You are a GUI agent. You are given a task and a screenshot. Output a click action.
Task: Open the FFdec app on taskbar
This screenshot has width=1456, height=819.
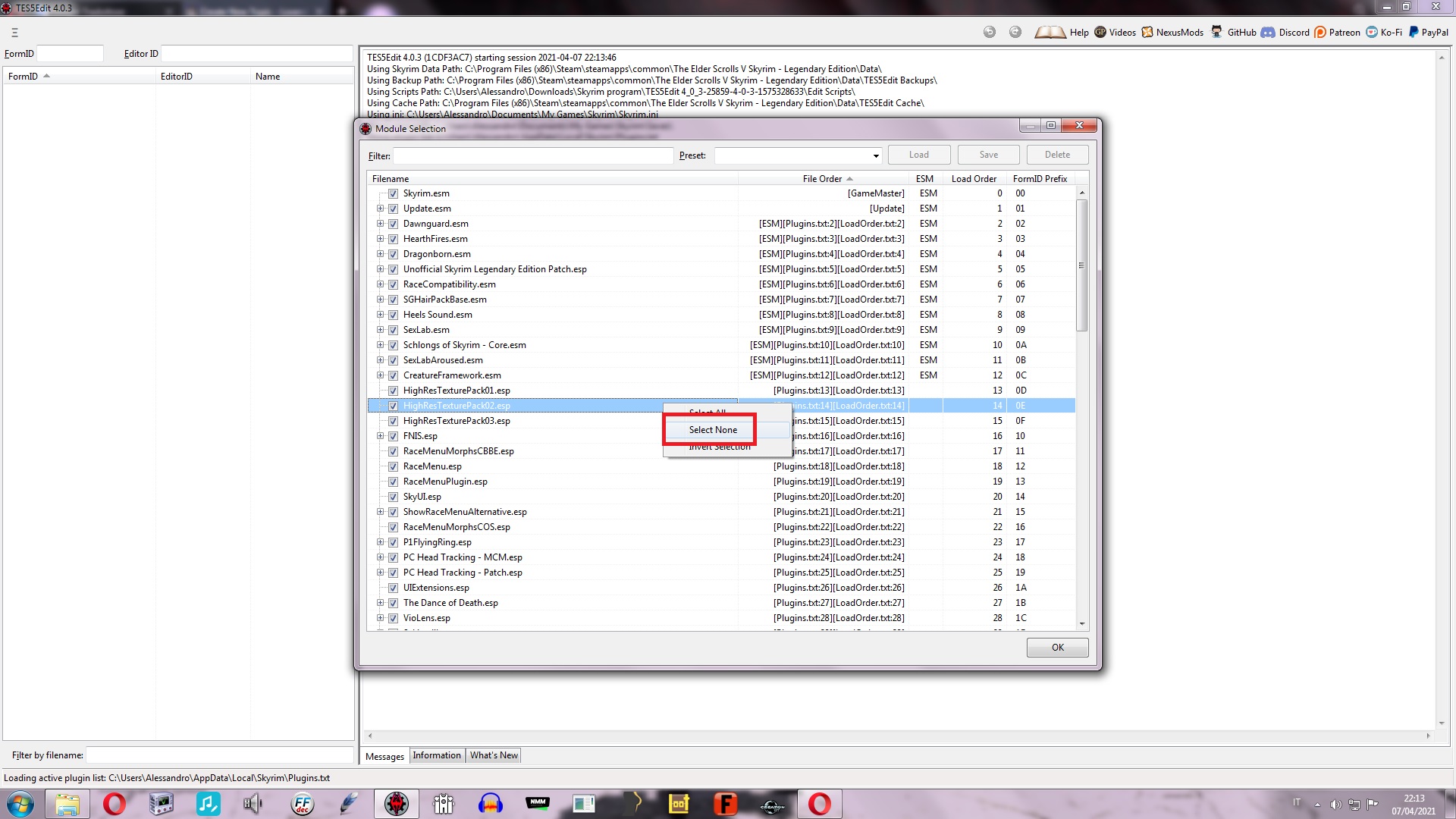click(302, 804)
